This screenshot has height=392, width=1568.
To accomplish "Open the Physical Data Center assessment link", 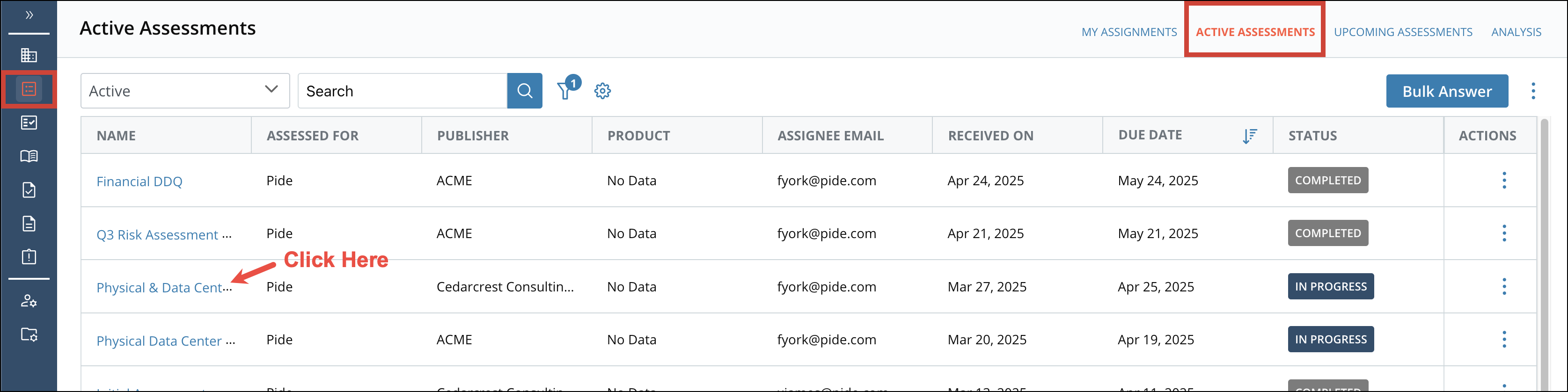I will (166, 340).
